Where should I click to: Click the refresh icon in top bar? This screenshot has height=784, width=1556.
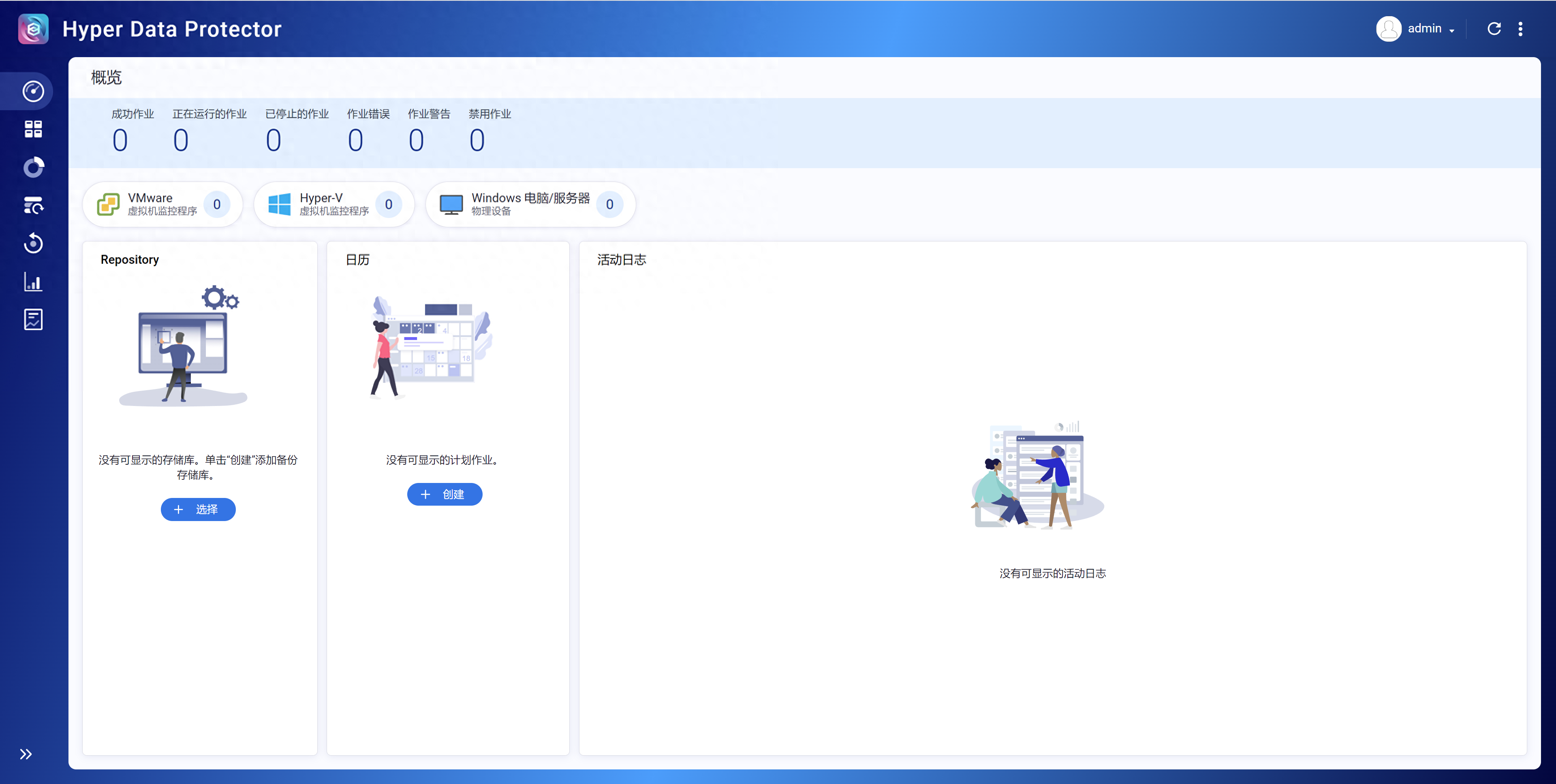(1494, 28)
